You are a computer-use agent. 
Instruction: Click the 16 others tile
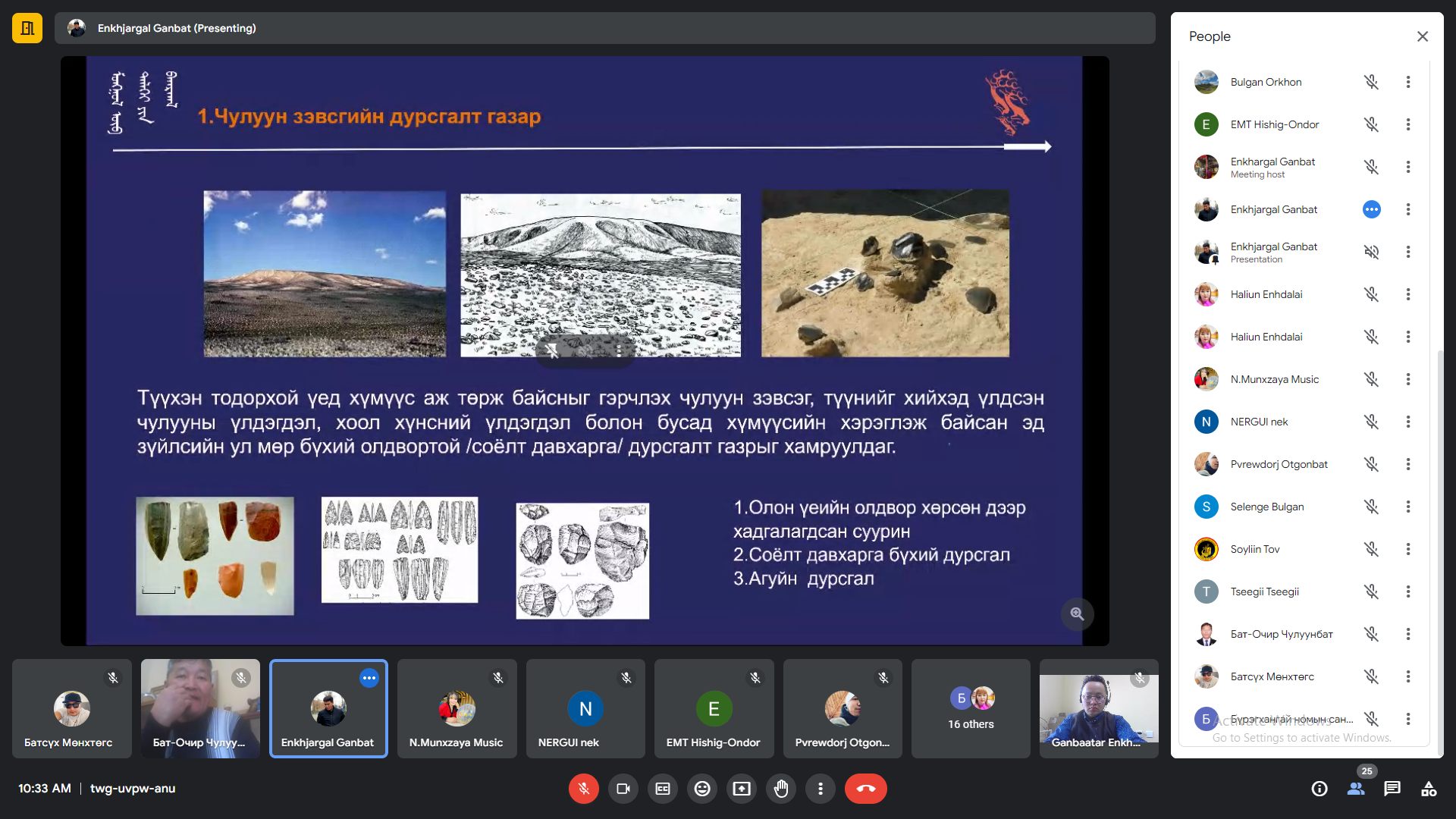971,708
